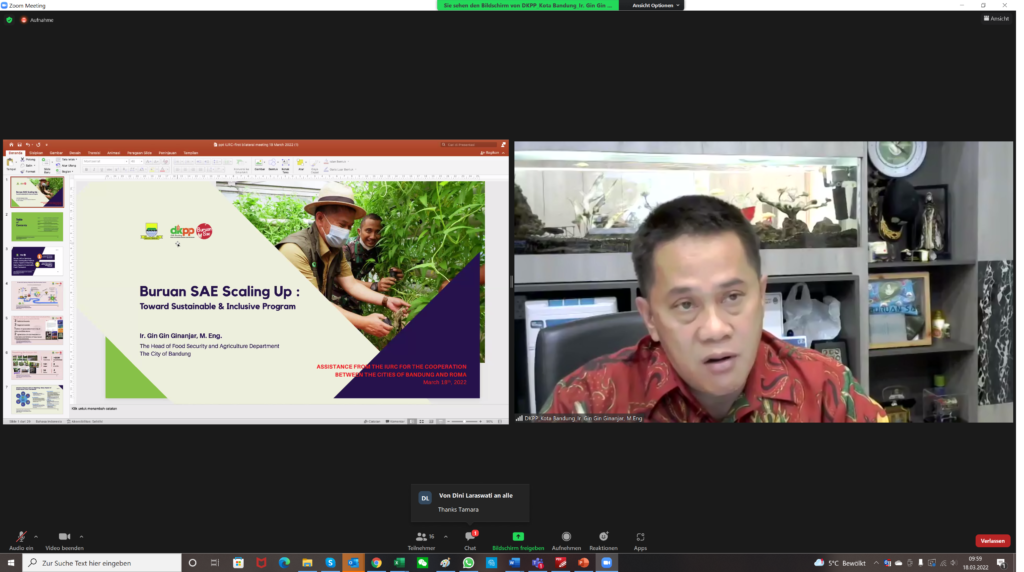Click the Zoom icon in the taskbar
This screenshot has width=1024, height=572.
606,563
